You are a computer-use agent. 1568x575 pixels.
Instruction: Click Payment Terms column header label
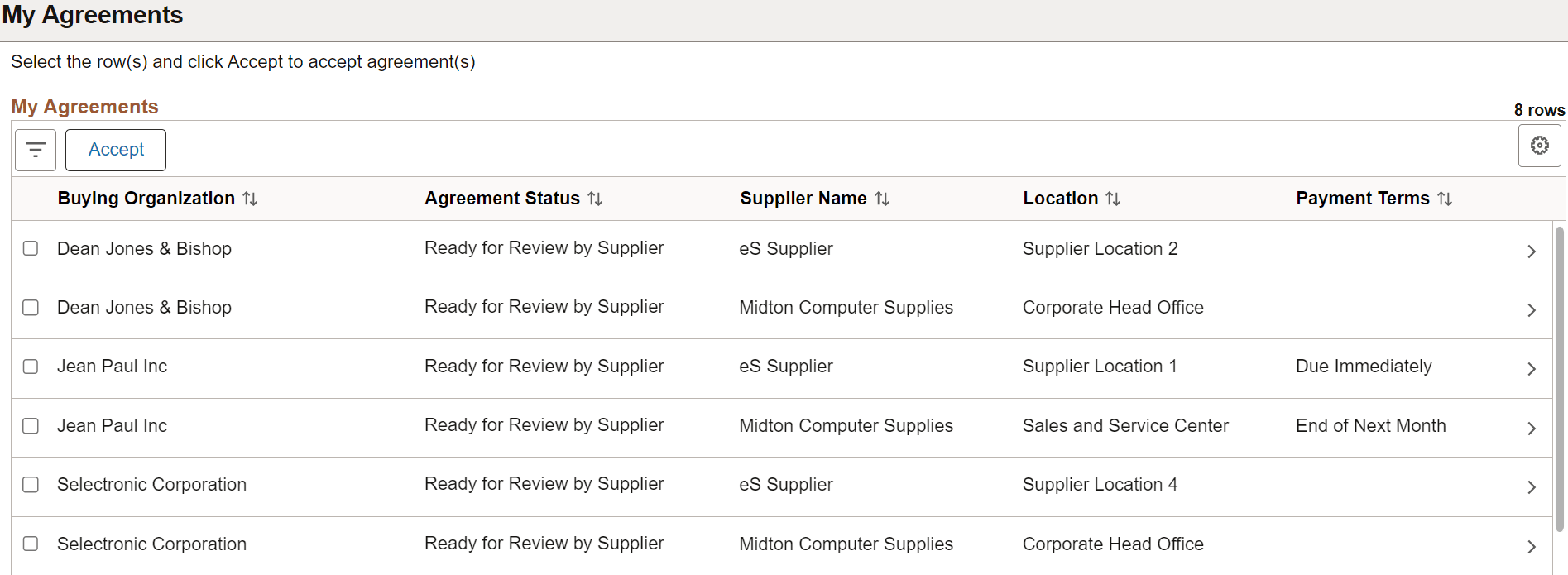coord(1363,199)
